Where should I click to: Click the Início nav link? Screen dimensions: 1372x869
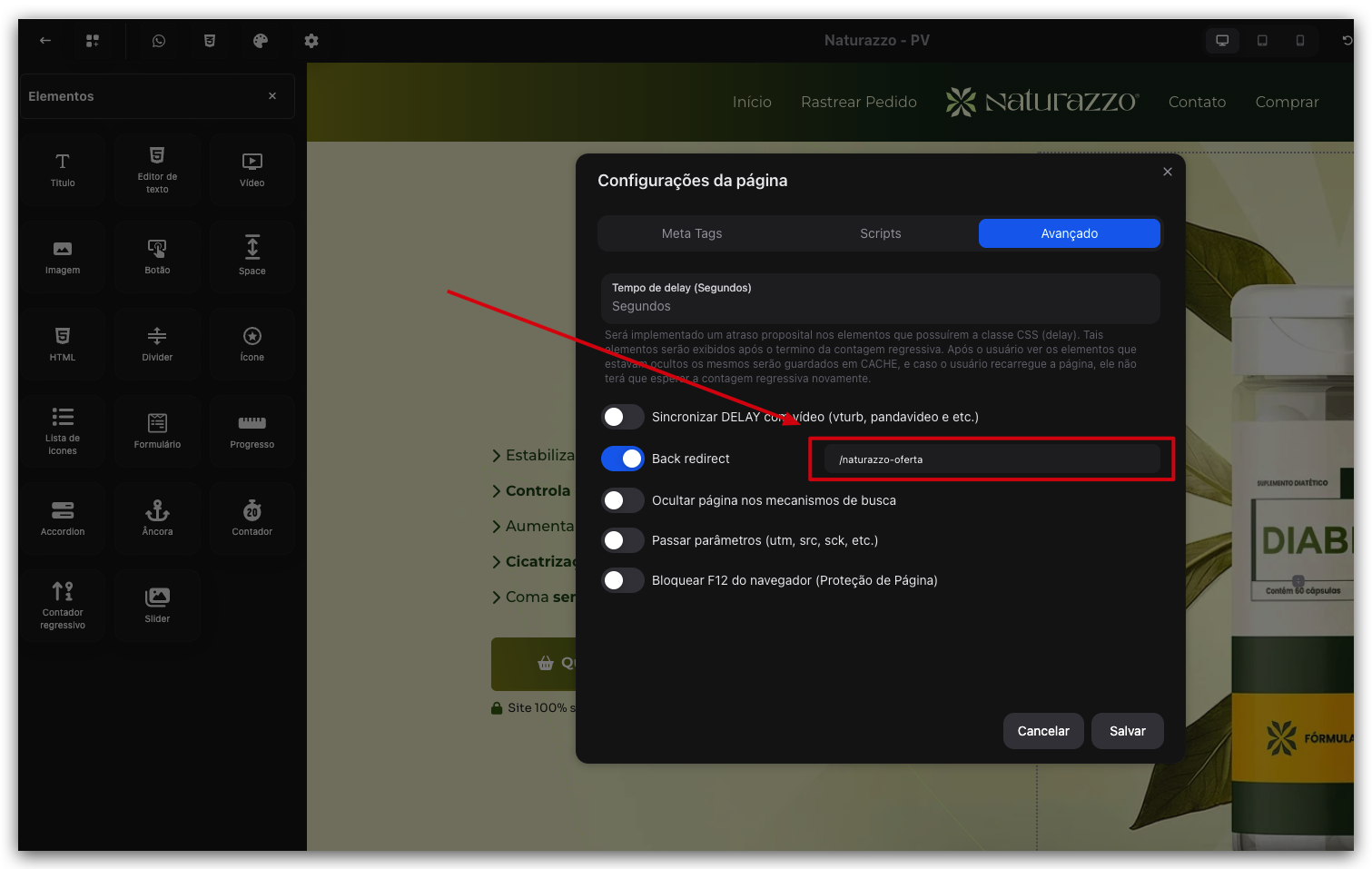coord(752,103)
